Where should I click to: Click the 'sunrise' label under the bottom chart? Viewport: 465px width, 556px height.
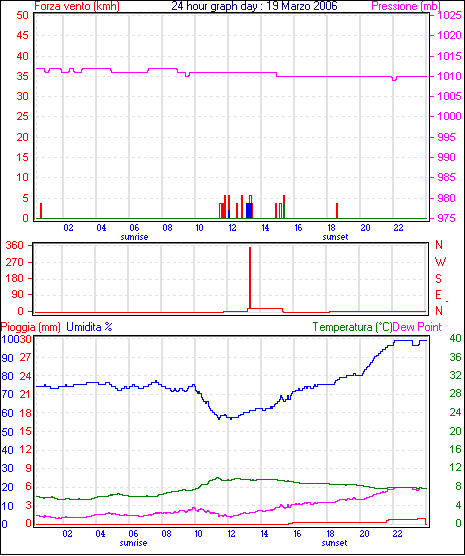tap(133, 543)
